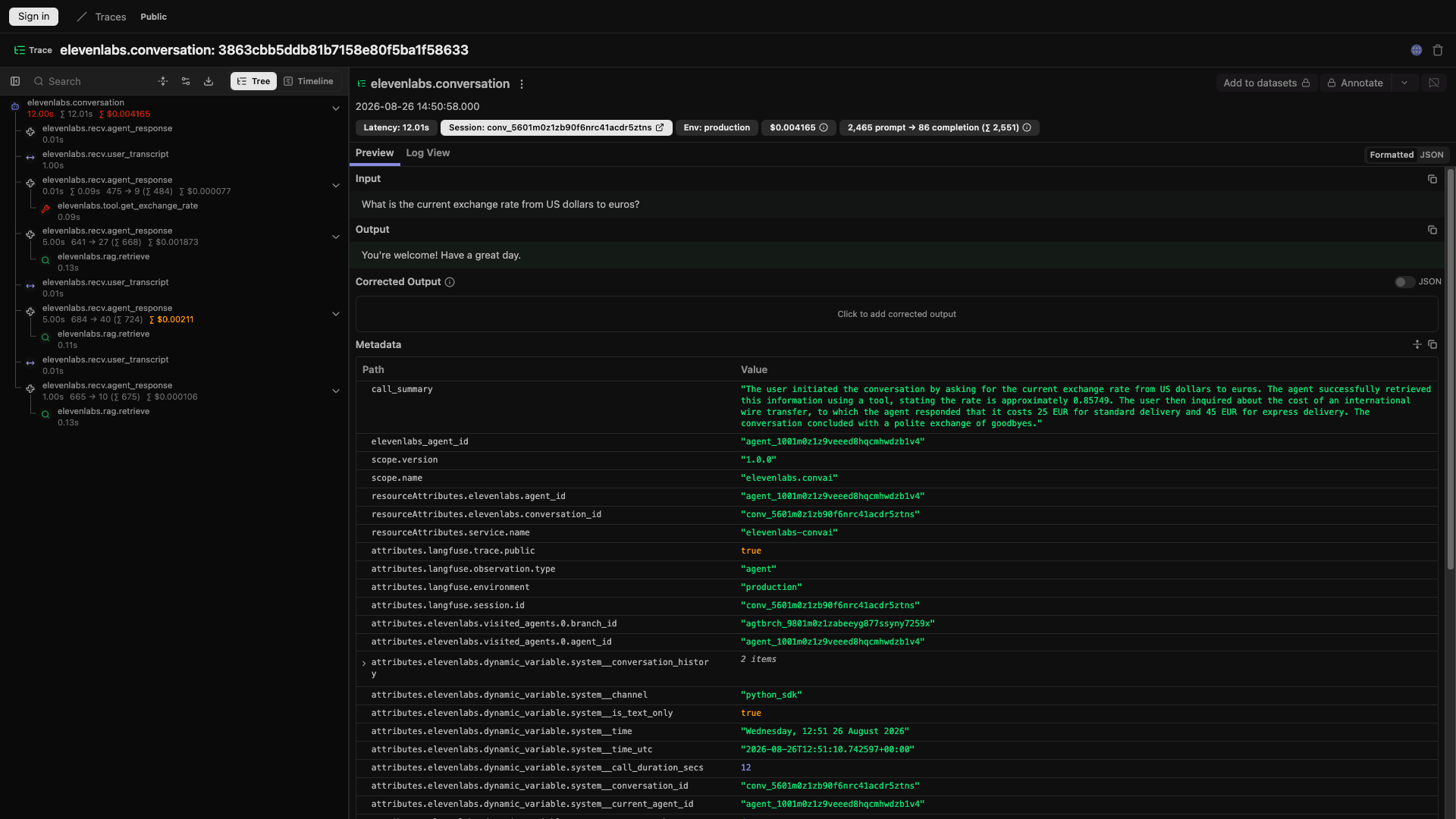
Task: Click the retrieve icon of the 0.11s rag.retrieve
Action: click(x=45, y=337)
